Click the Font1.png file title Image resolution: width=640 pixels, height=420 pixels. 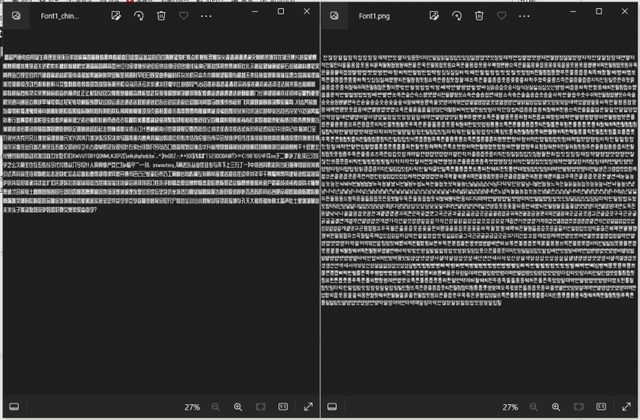coord(374,16)
